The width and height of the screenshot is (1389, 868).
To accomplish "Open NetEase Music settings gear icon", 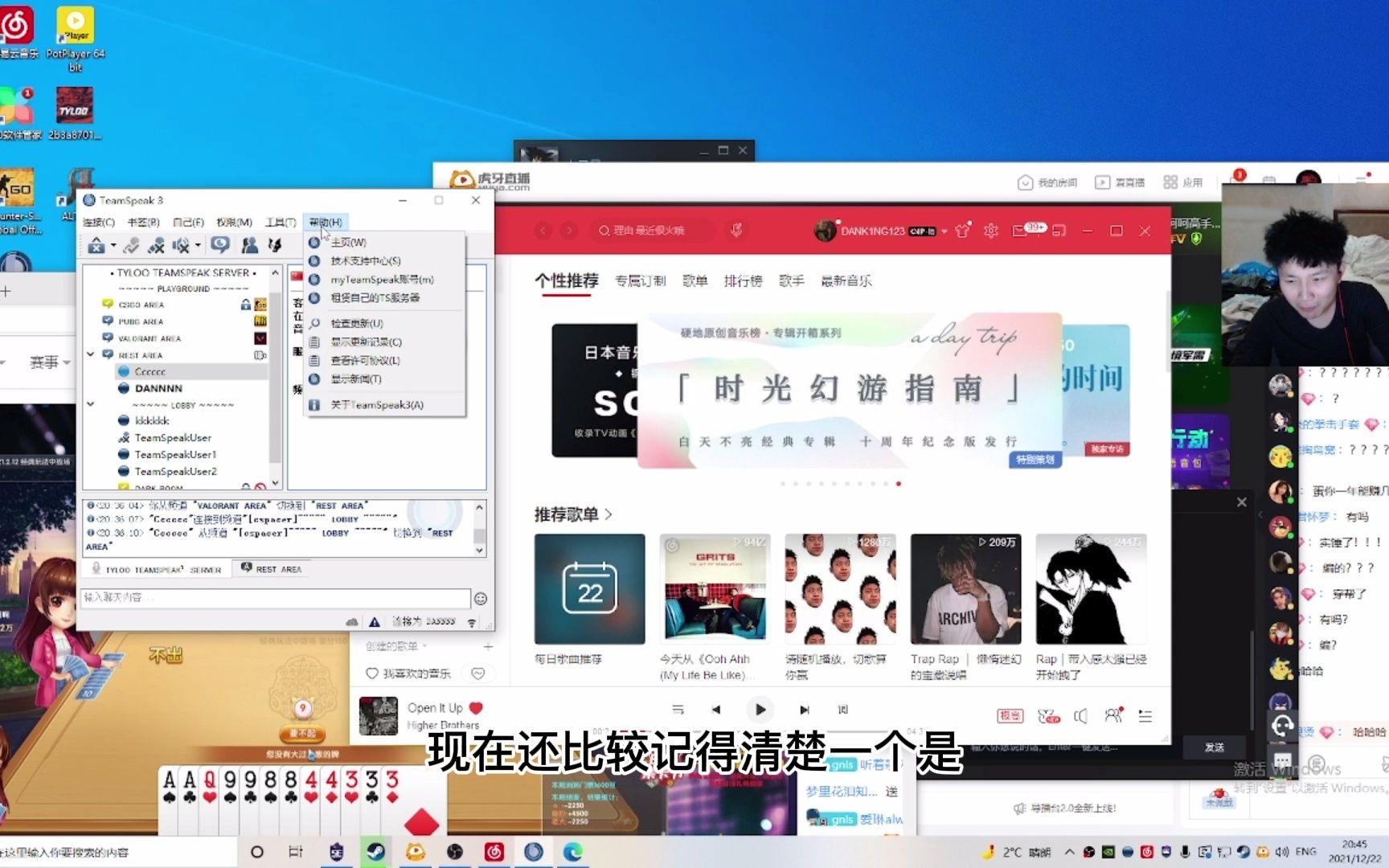I will 991,231.
